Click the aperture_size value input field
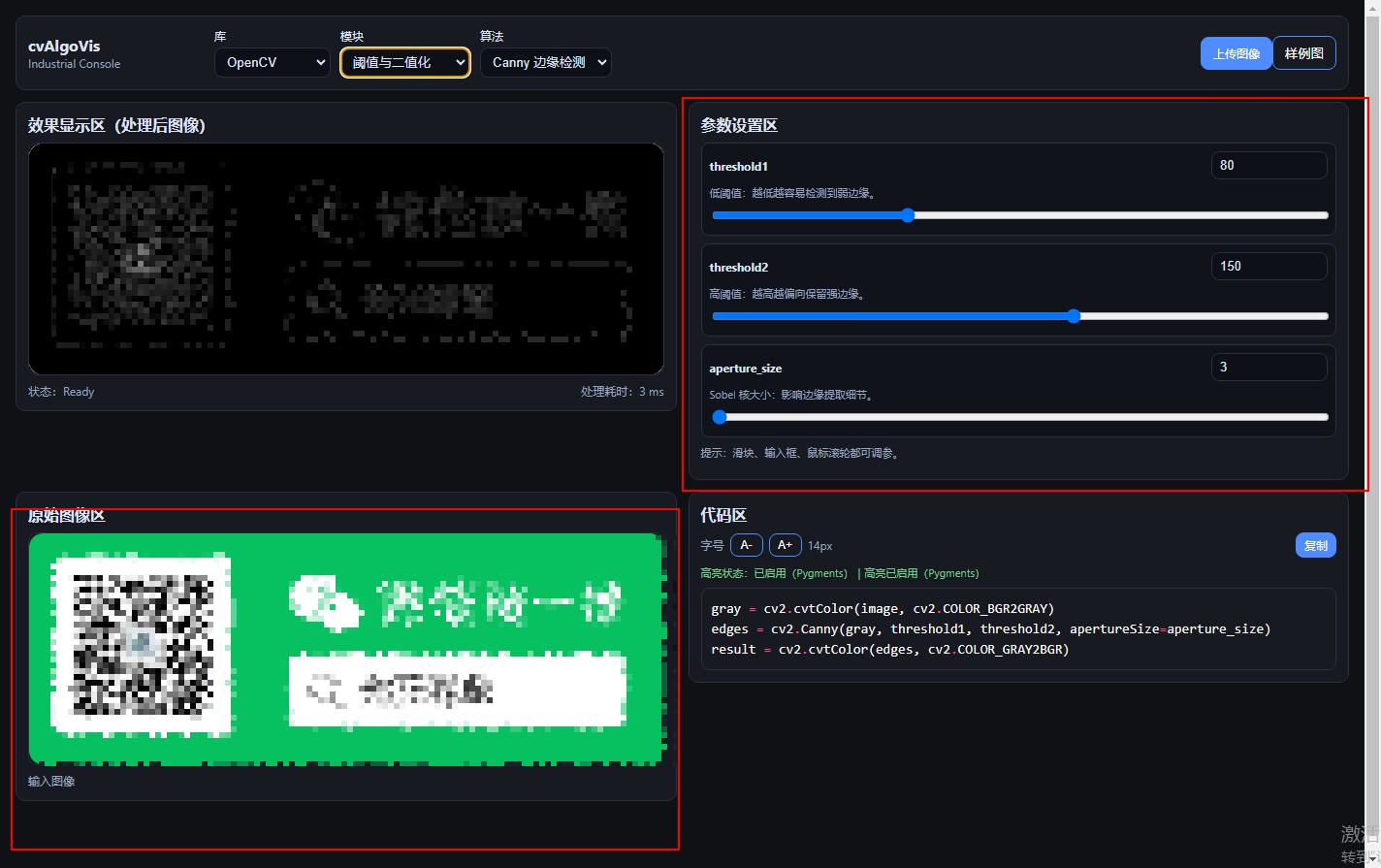This screenshot has width=1381, height=868. click(x=1269, y=367)
